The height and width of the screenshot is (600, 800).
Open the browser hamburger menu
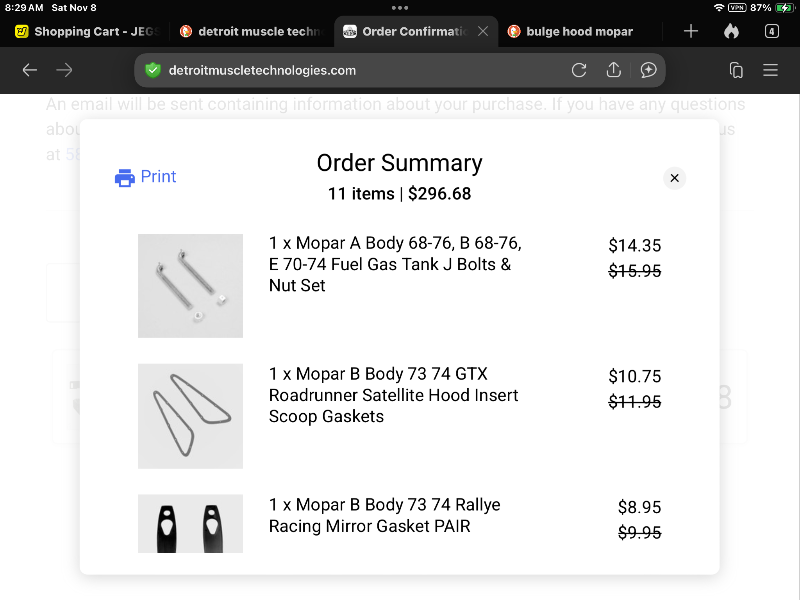tap(770, 70)
